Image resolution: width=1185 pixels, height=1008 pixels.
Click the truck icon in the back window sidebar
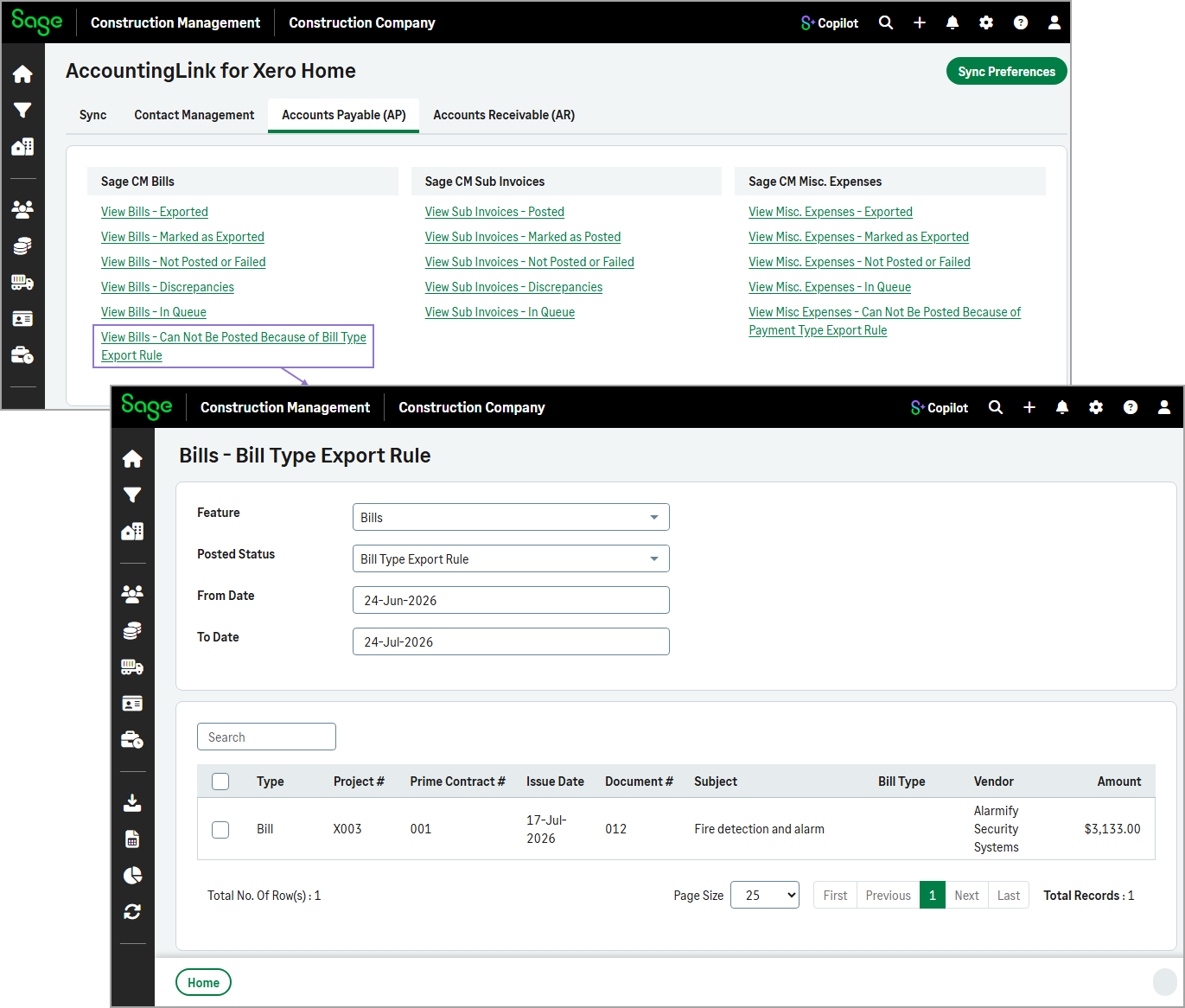22,283
